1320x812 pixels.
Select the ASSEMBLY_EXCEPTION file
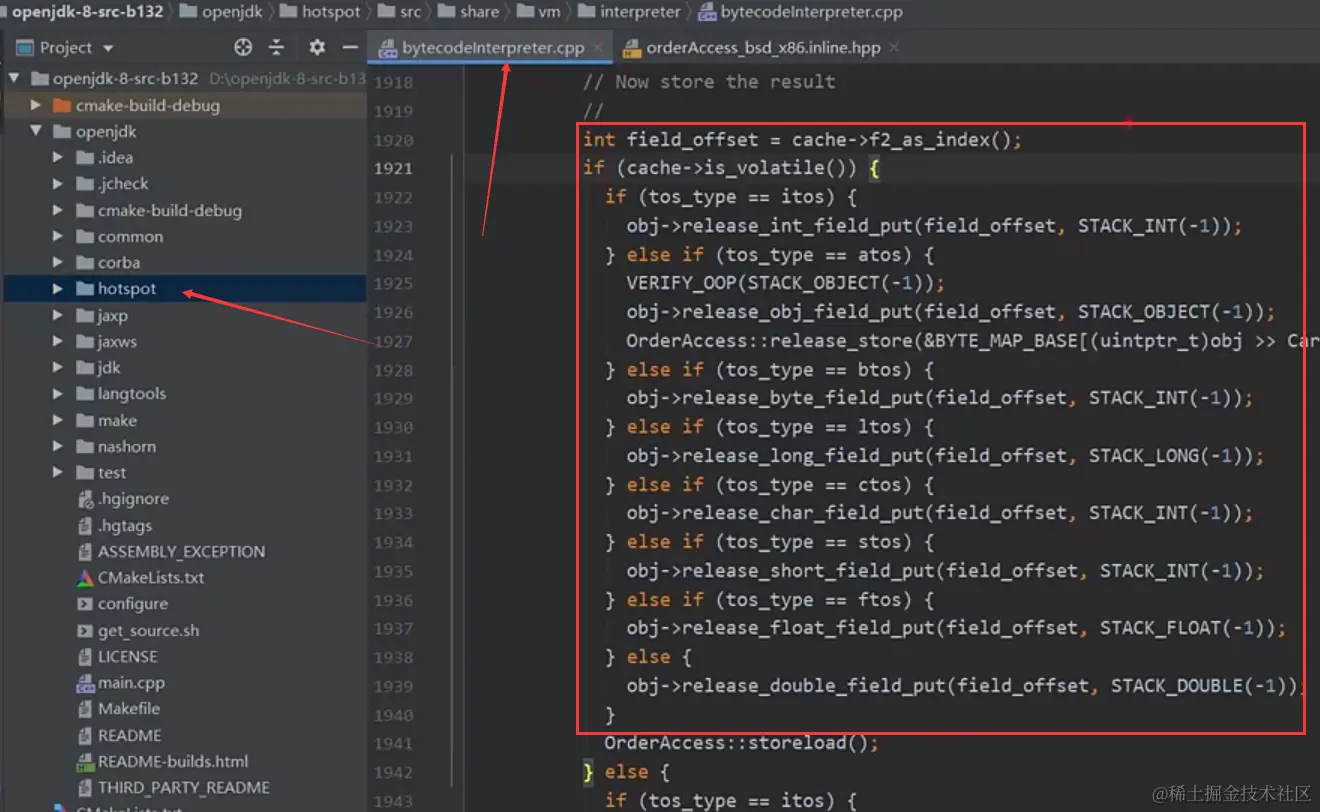pyautogui.click(x=184, y=551)
